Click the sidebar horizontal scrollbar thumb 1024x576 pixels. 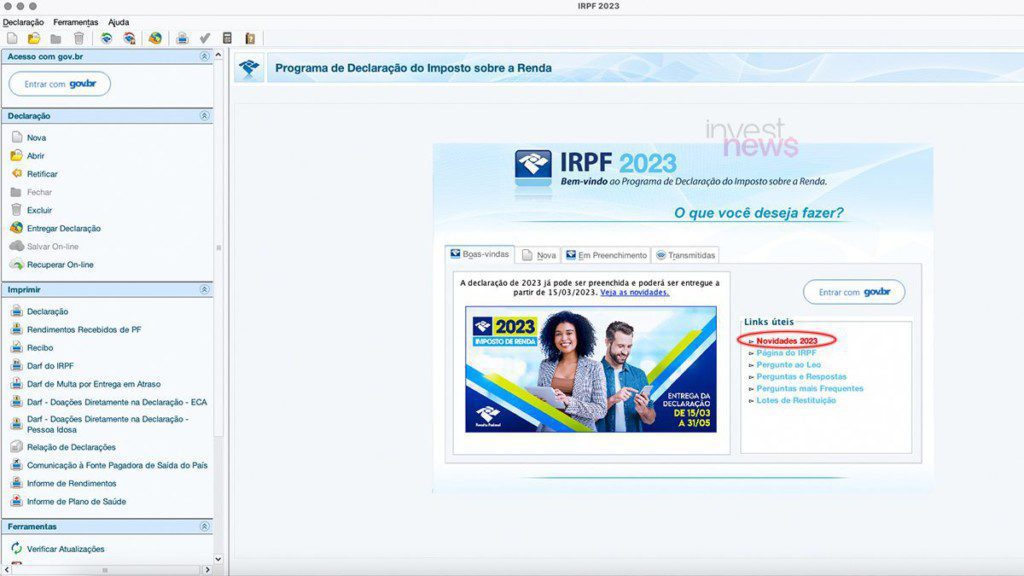tap(105, 570)
